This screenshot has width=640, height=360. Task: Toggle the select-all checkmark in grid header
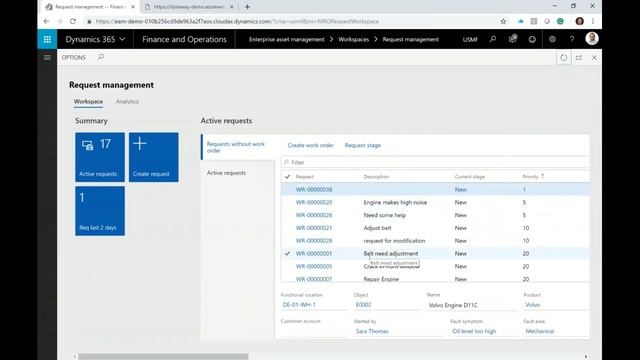287,177
